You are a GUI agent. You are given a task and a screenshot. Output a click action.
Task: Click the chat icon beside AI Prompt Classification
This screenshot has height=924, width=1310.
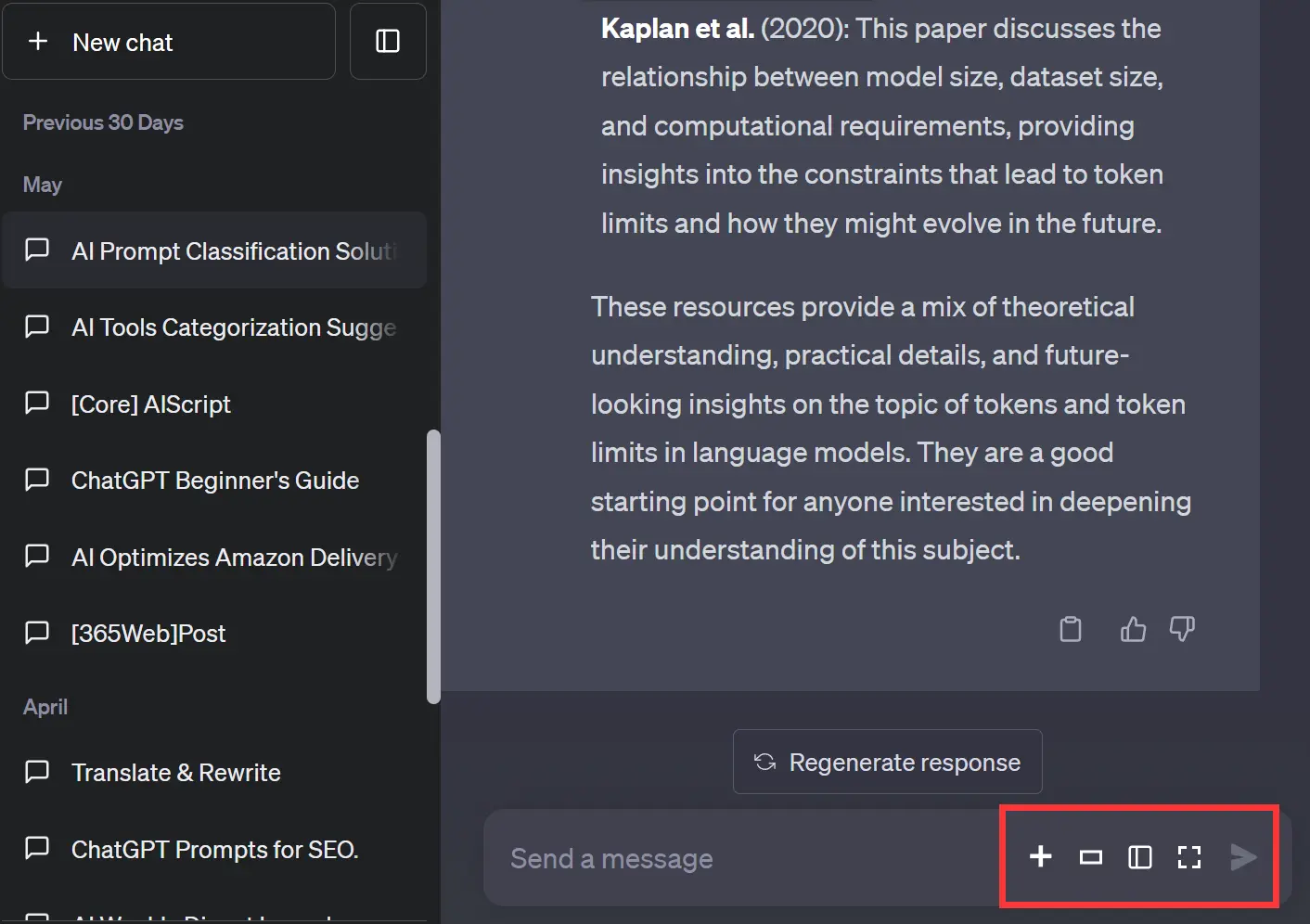37,250
